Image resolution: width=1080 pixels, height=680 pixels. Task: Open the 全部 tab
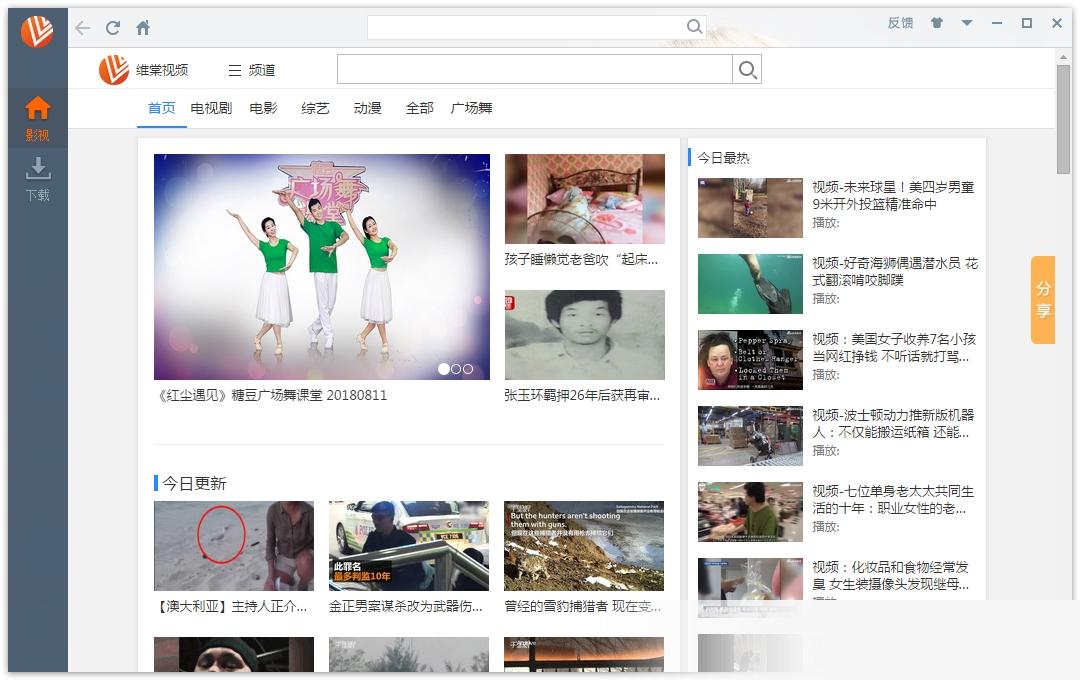419,108
